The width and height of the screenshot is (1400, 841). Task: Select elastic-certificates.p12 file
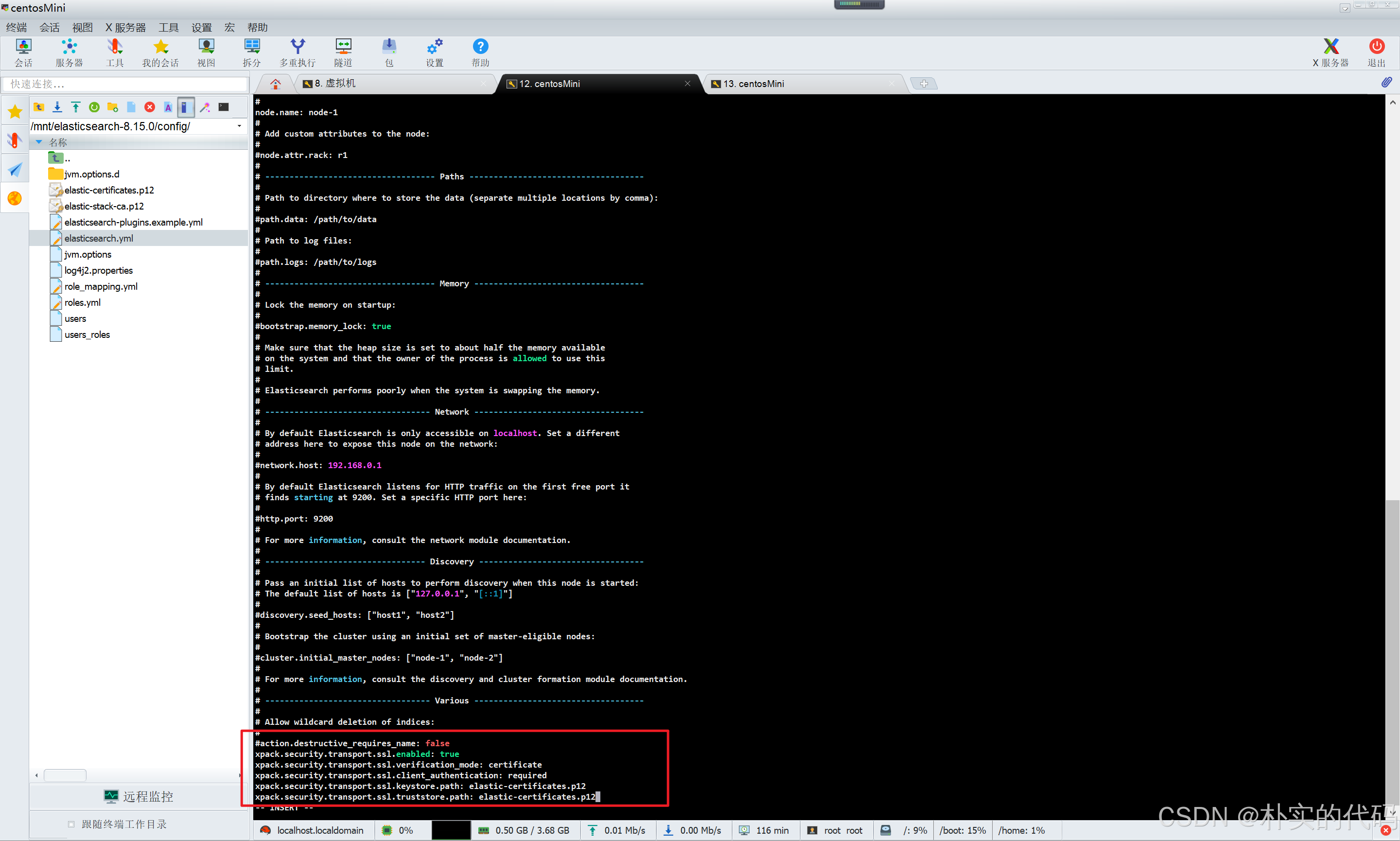109,190
